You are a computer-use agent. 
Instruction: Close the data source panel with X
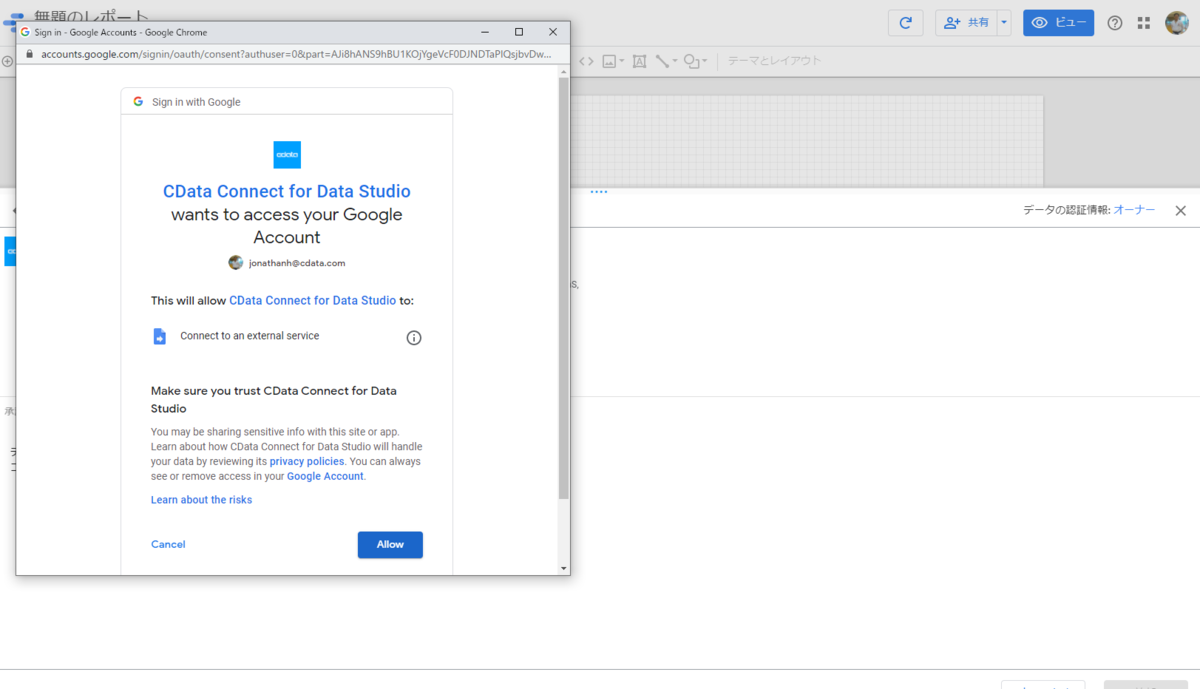[x=1180, y=211]
